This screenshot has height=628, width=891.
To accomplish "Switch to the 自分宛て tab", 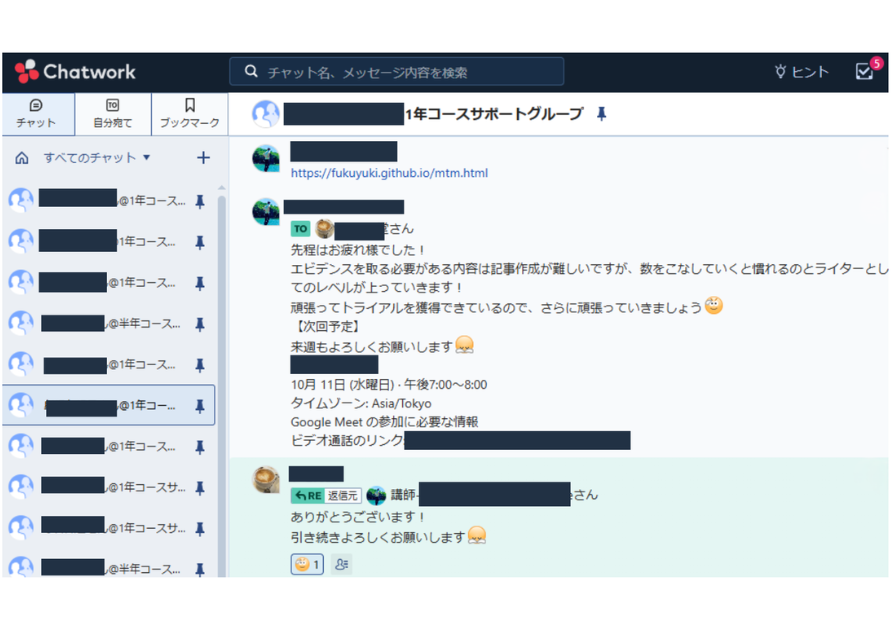I will pos(112,114).
